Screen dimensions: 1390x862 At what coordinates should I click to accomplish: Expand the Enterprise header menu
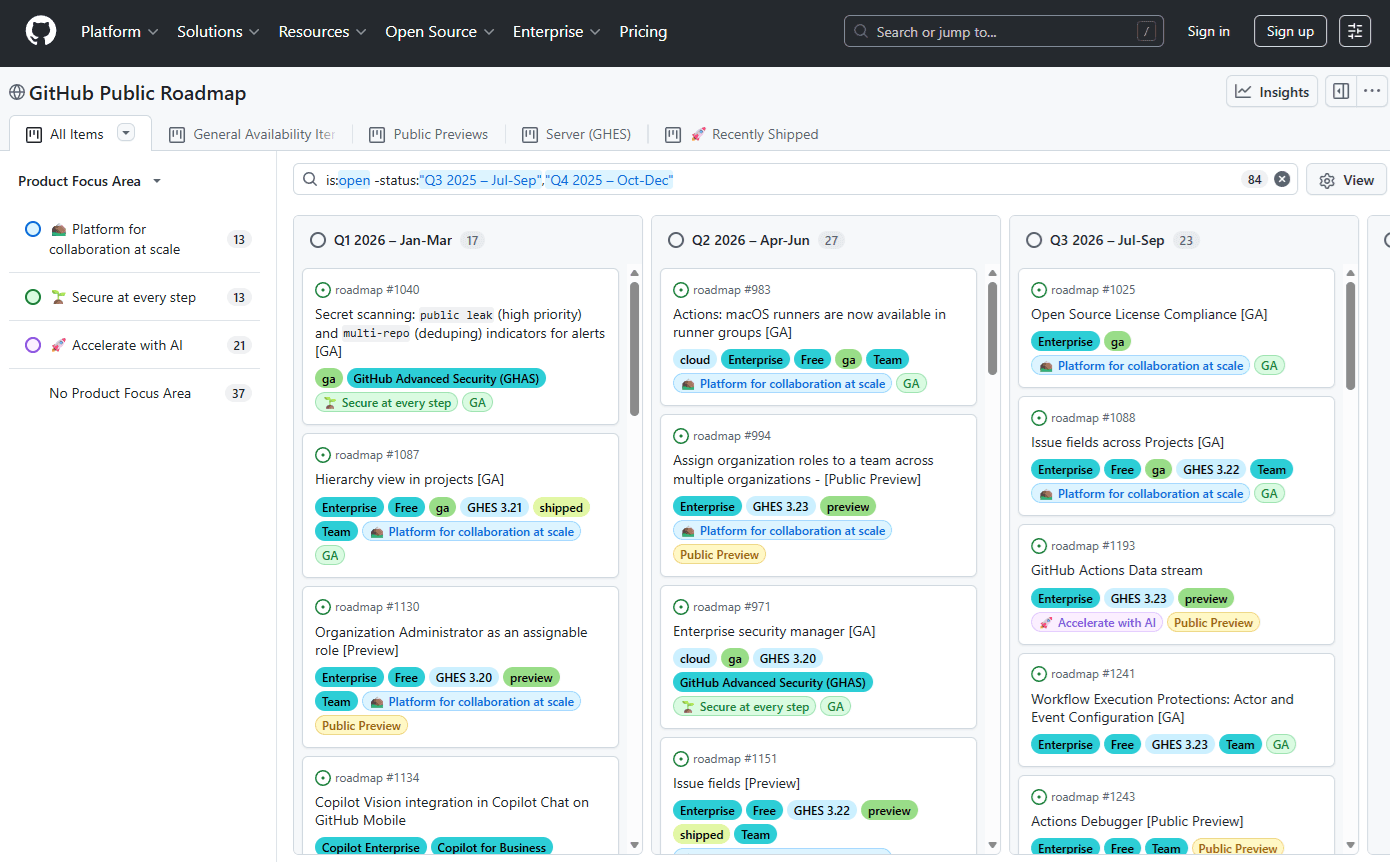click(x=557, y=32)
